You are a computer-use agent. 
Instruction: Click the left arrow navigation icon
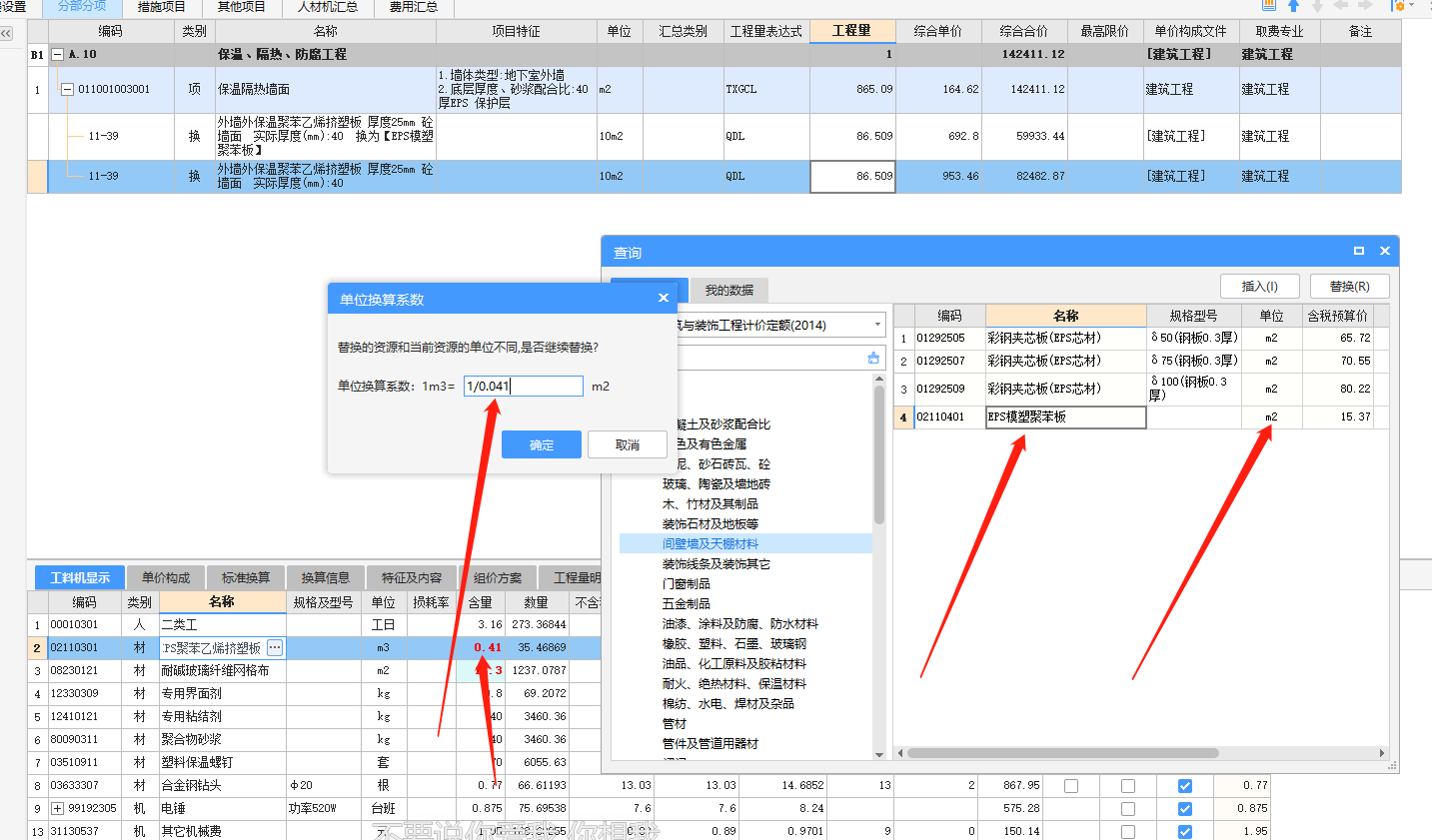tap(1340, 5)
